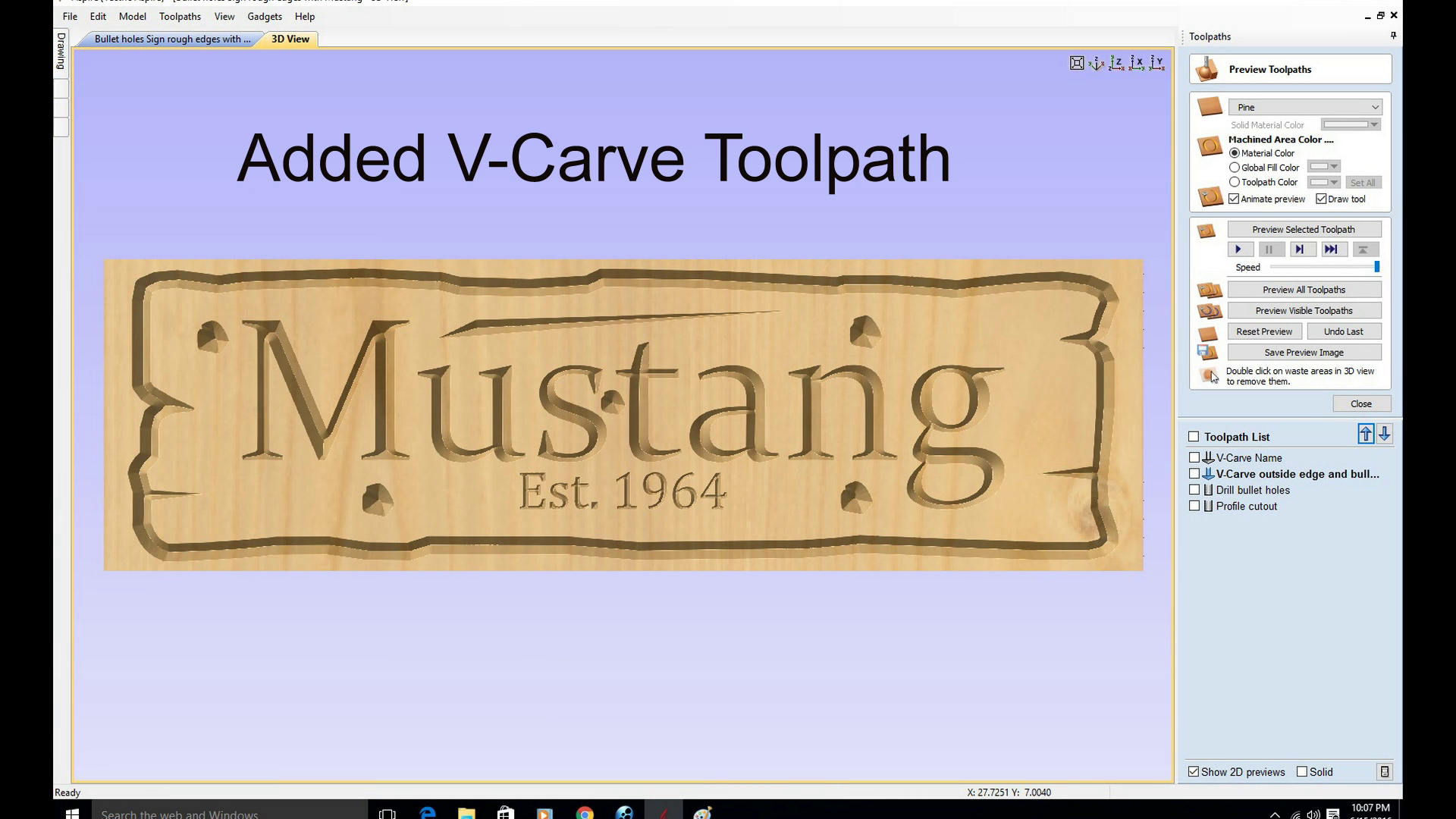Click Preview Selected Toolpath
The width and height of the screenshot is (1456, 819).
pyautogui.click(x=1304, y=230)
